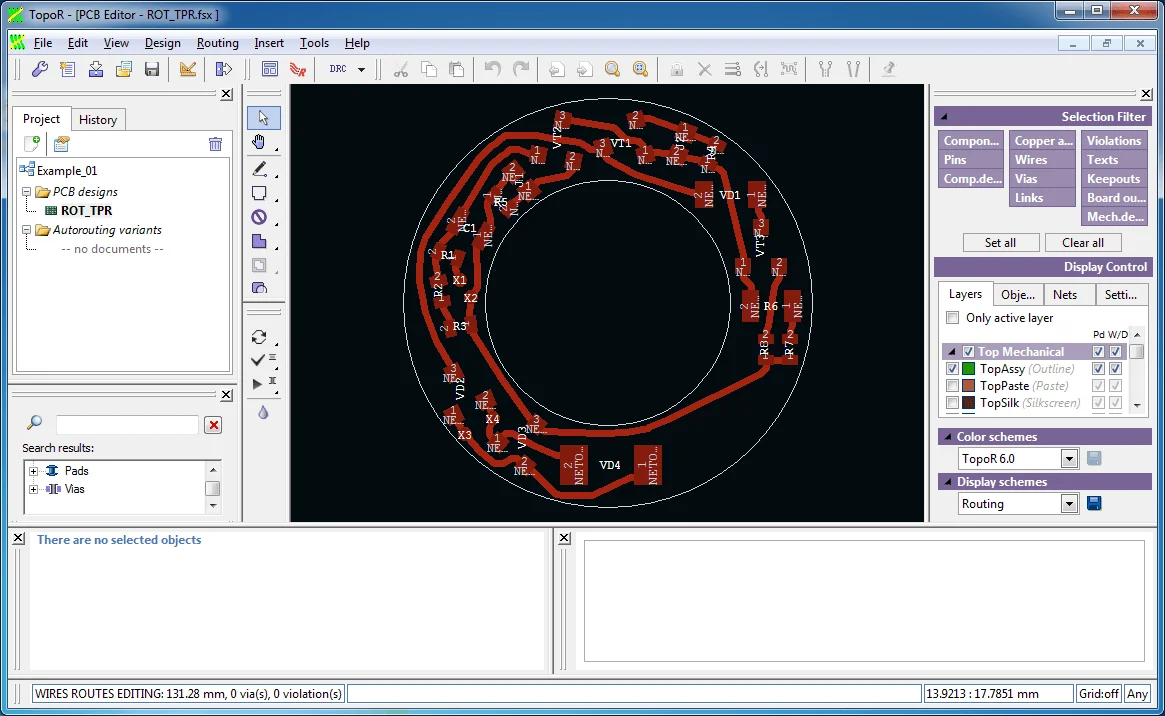Viewport: 1165px width, 716px height.
Task: Open the Routing display scheme dropdown
Action: [x=1068, y=504]
